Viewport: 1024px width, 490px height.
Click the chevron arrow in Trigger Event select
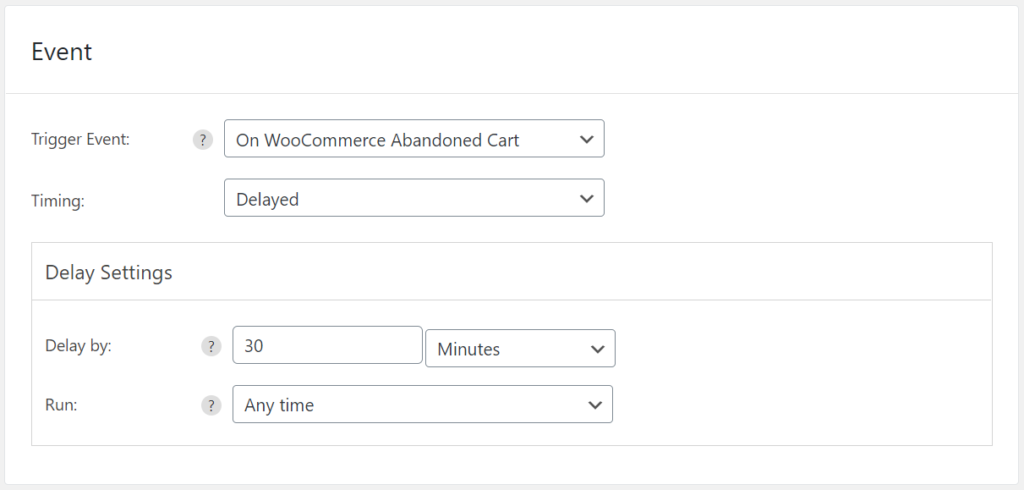pos(586,139)
